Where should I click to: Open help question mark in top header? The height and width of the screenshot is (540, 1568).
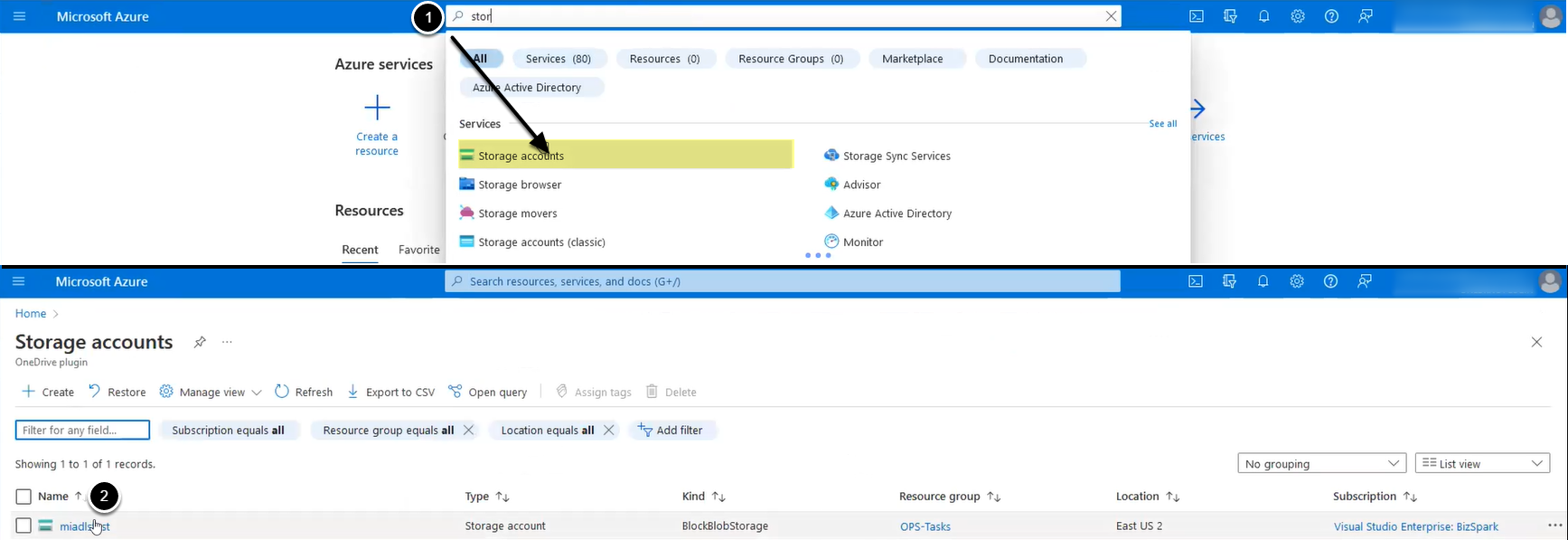[x=1331, y=16]
